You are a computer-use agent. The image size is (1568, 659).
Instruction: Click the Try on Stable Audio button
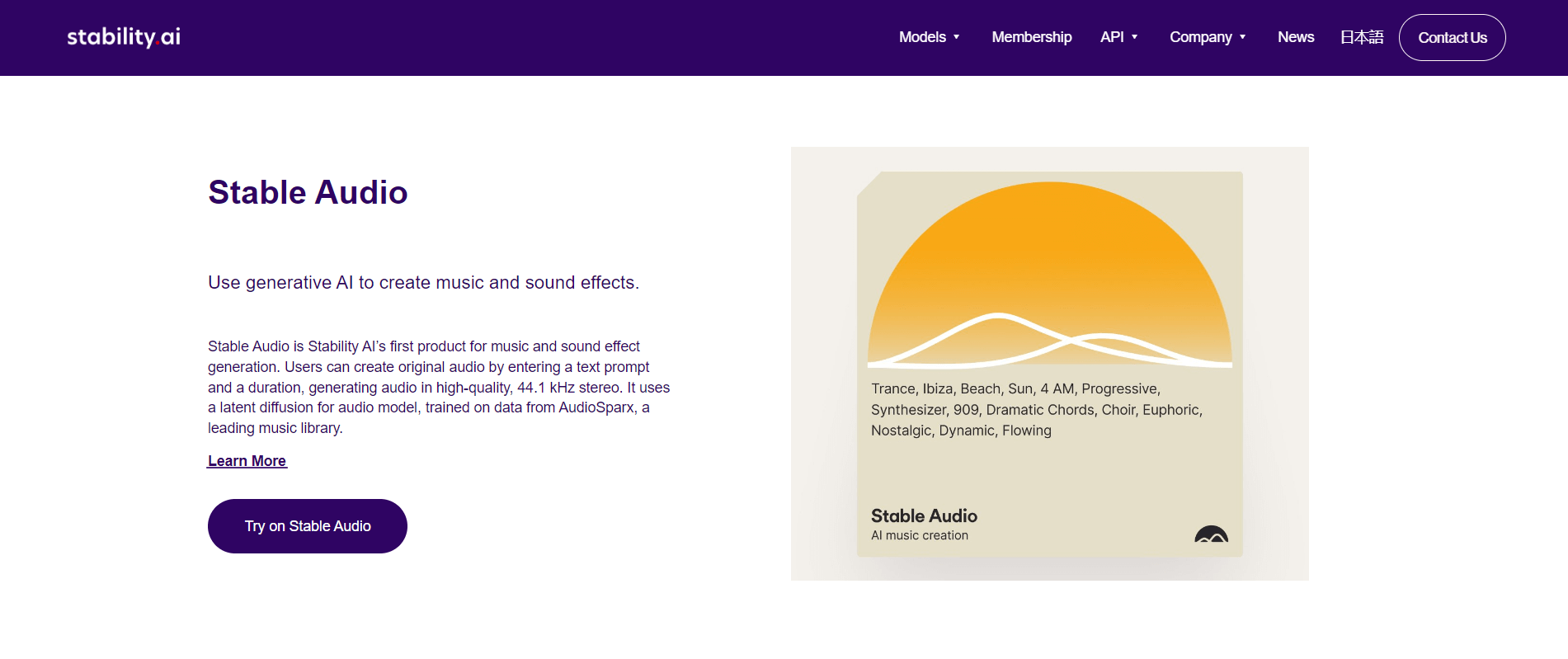(307, 526)
